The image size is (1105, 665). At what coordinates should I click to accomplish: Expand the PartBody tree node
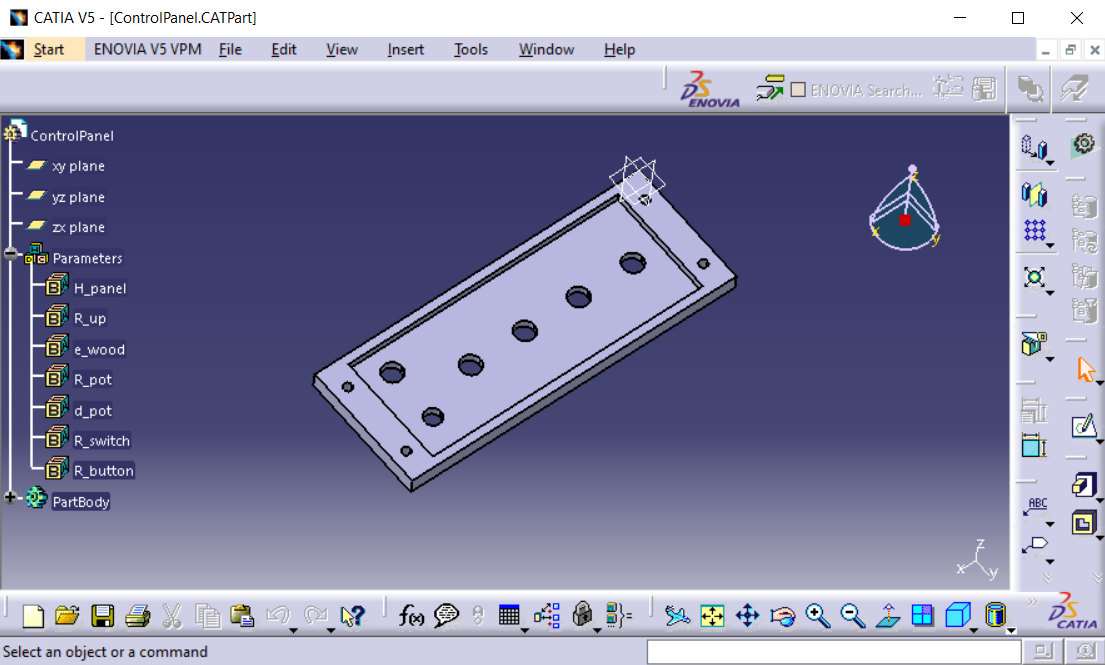(10, 496)
